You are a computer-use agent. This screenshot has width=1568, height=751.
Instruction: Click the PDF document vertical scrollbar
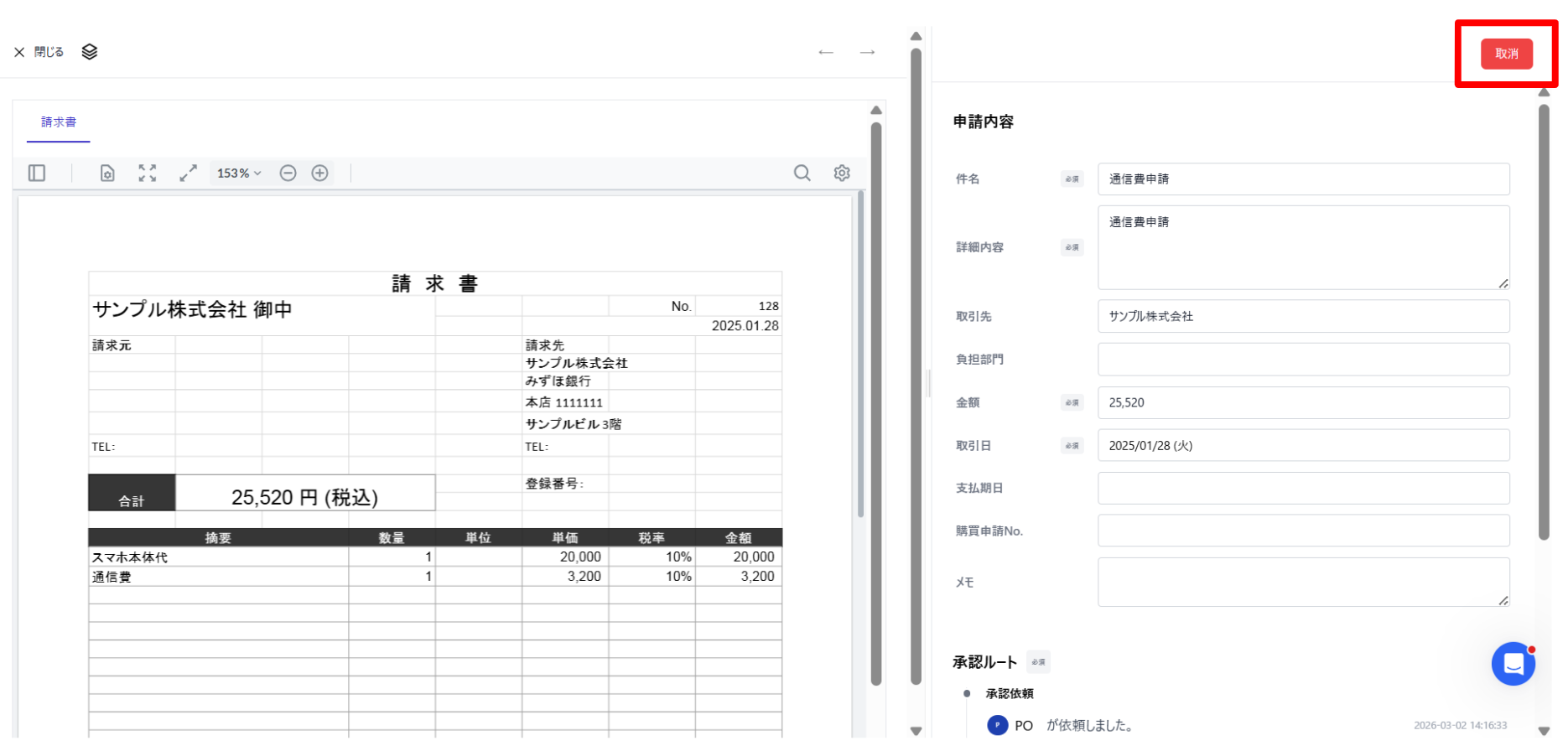(x=861, y=354)
